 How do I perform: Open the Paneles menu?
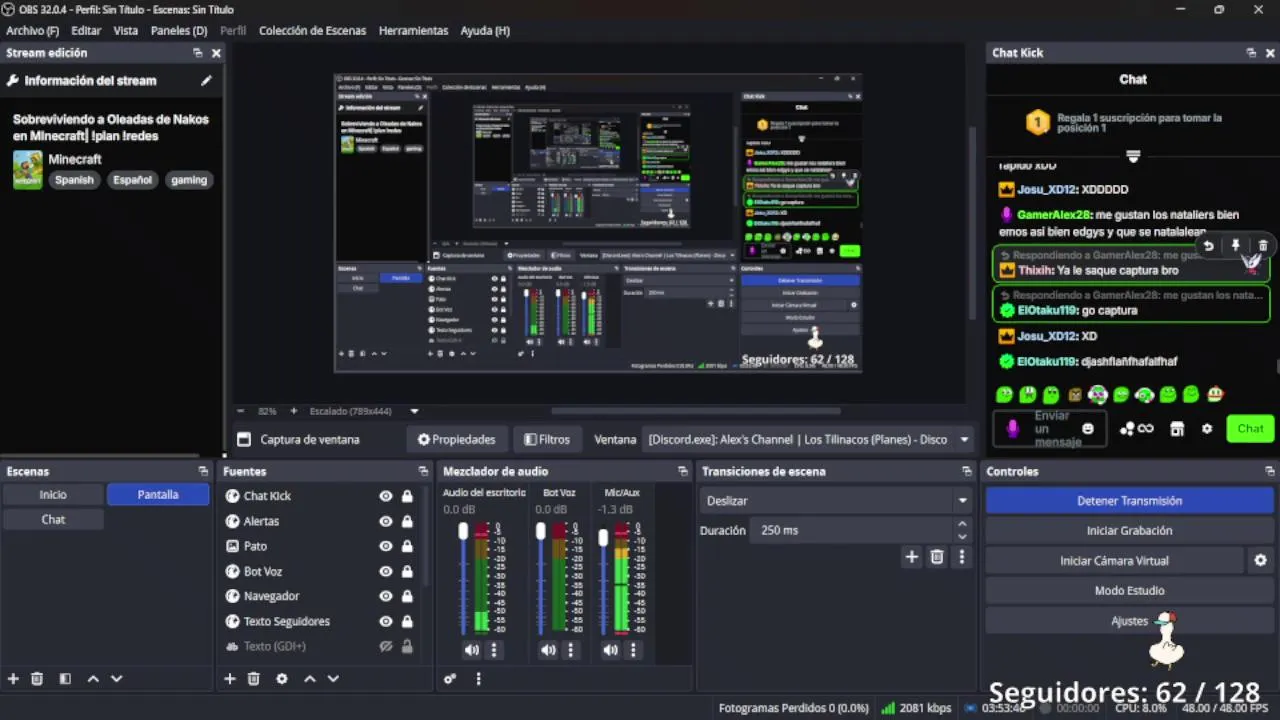(x=179, y=31)
